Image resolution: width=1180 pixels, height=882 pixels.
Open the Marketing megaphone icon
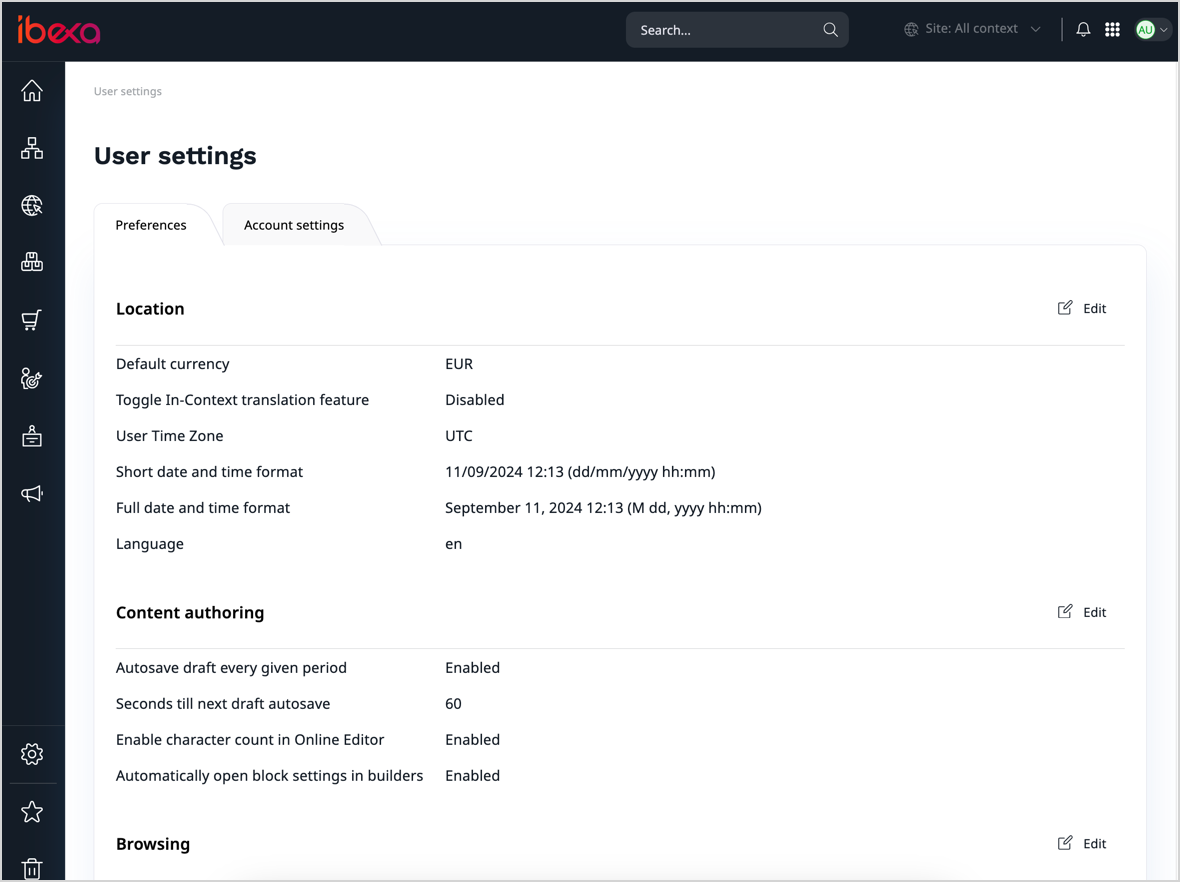(x=32, y=493)
